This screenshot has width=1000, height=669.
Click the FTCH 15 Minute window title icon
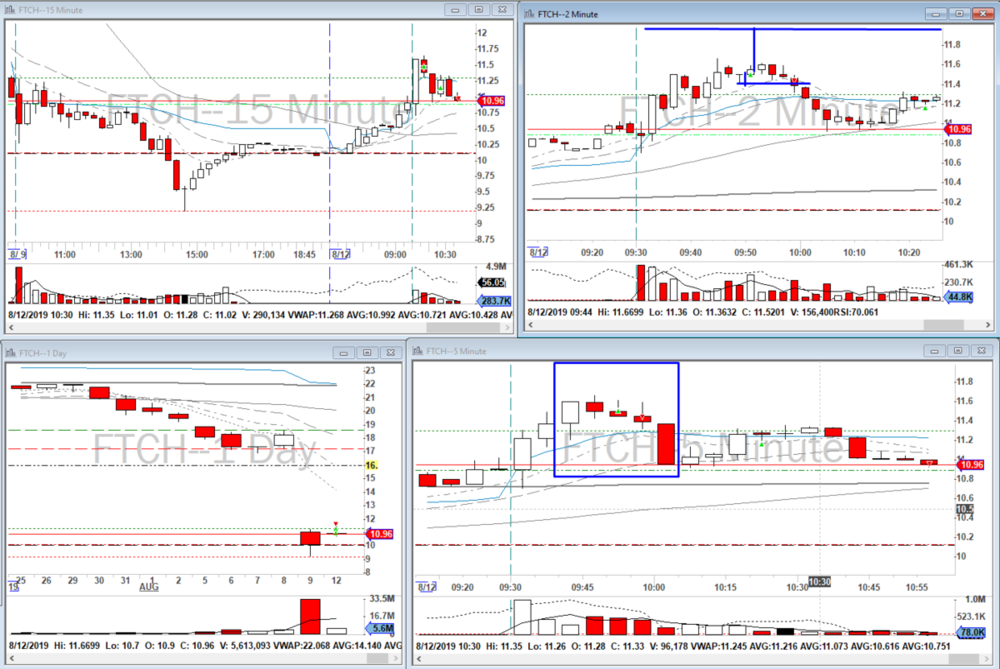tap(11, 10)
